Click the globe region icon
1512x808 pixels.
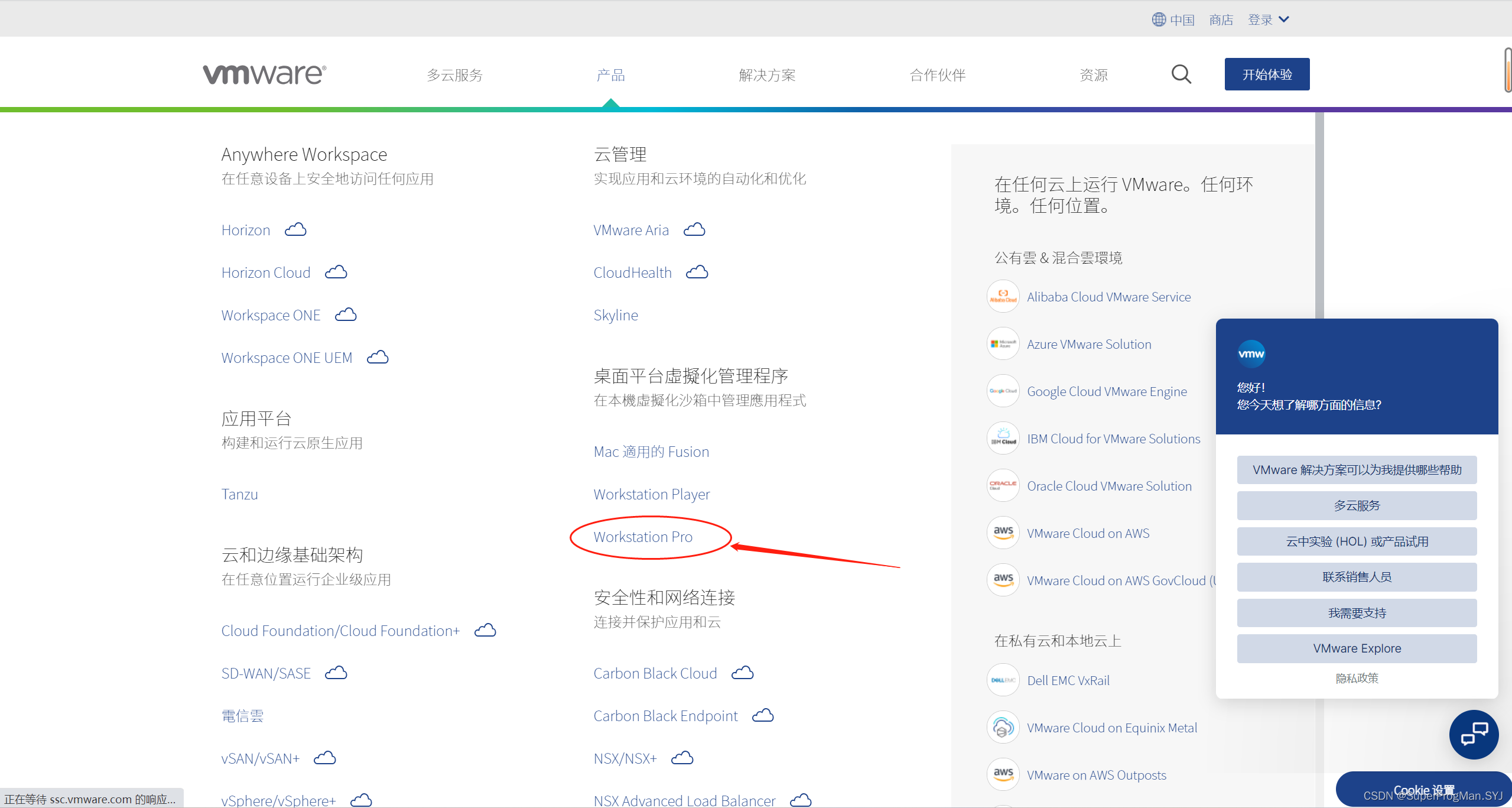point(1159,20)
